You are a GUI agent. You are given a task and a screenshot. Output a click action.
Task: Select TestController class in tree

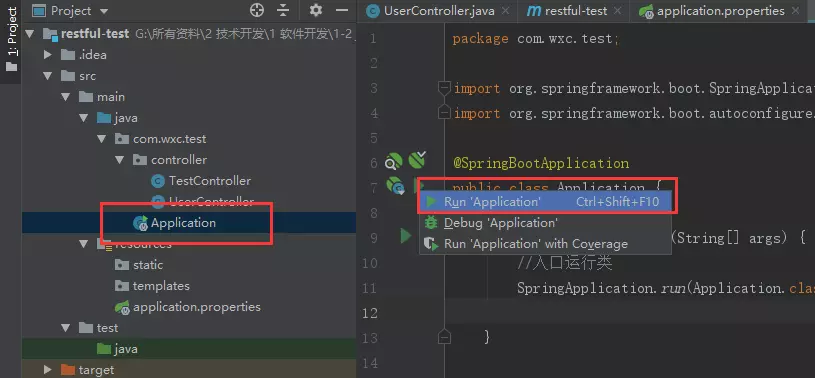209,181
